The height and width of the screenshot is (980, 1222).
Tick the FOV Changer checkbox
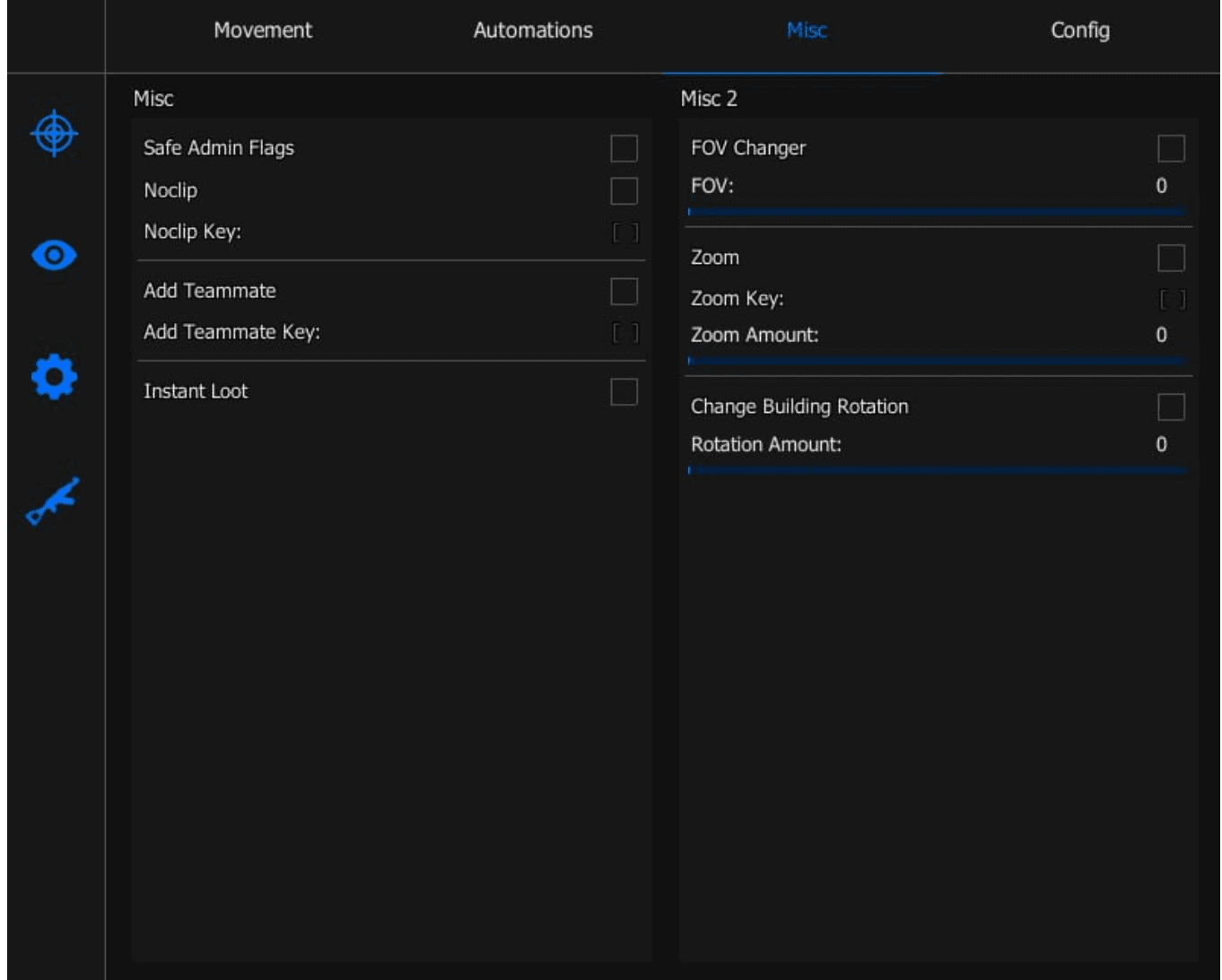click(x=1170, y=148)
